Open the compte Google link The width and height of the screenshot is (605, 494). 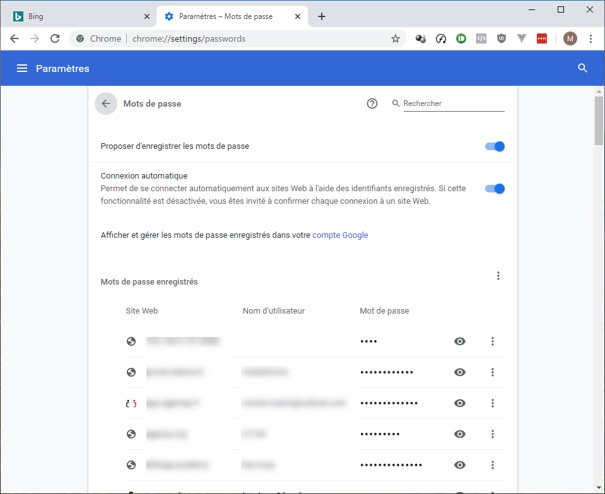pyautogui.click(x=340, y=235)
